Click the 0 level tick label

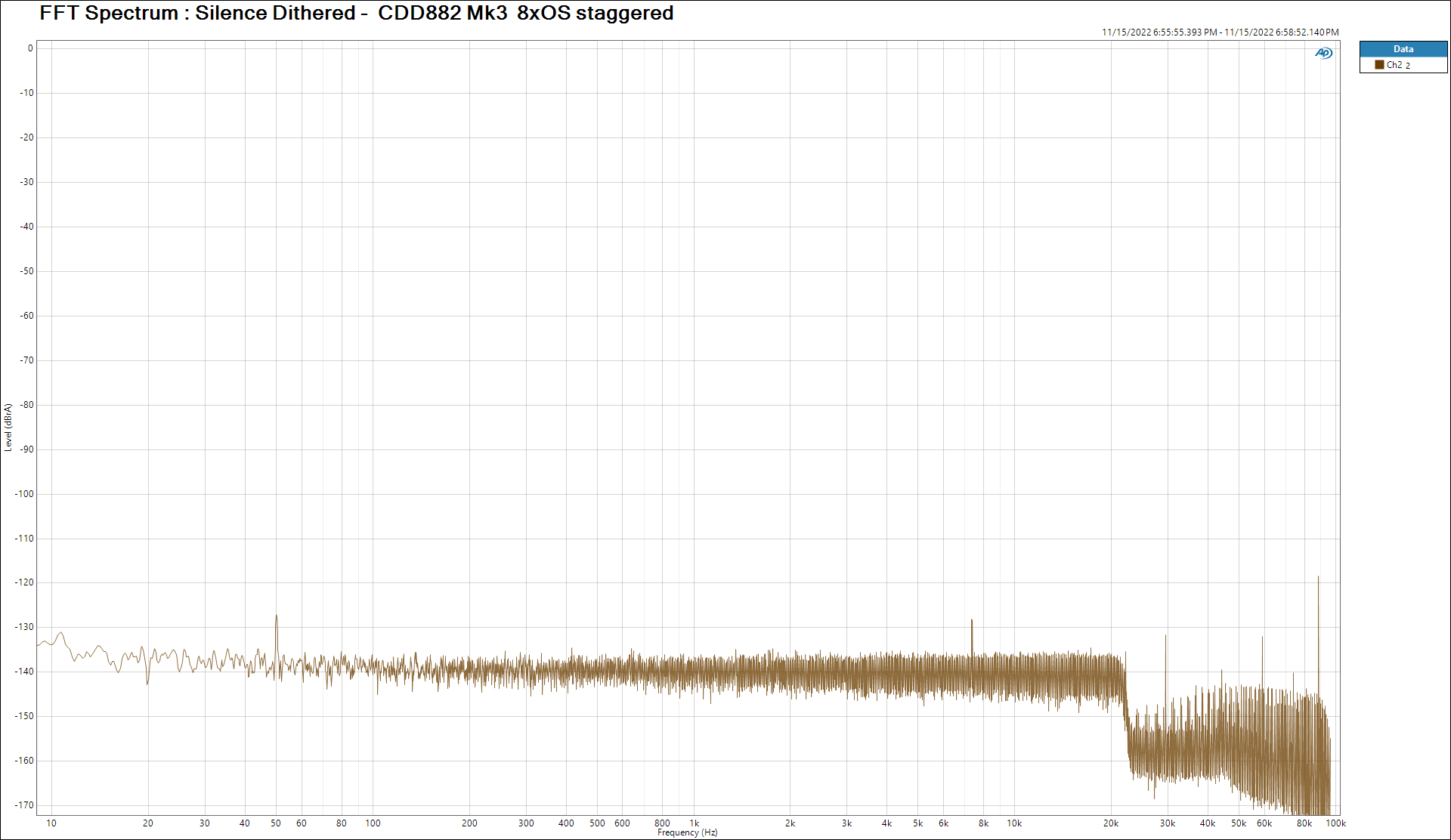[x=30, y=48]
